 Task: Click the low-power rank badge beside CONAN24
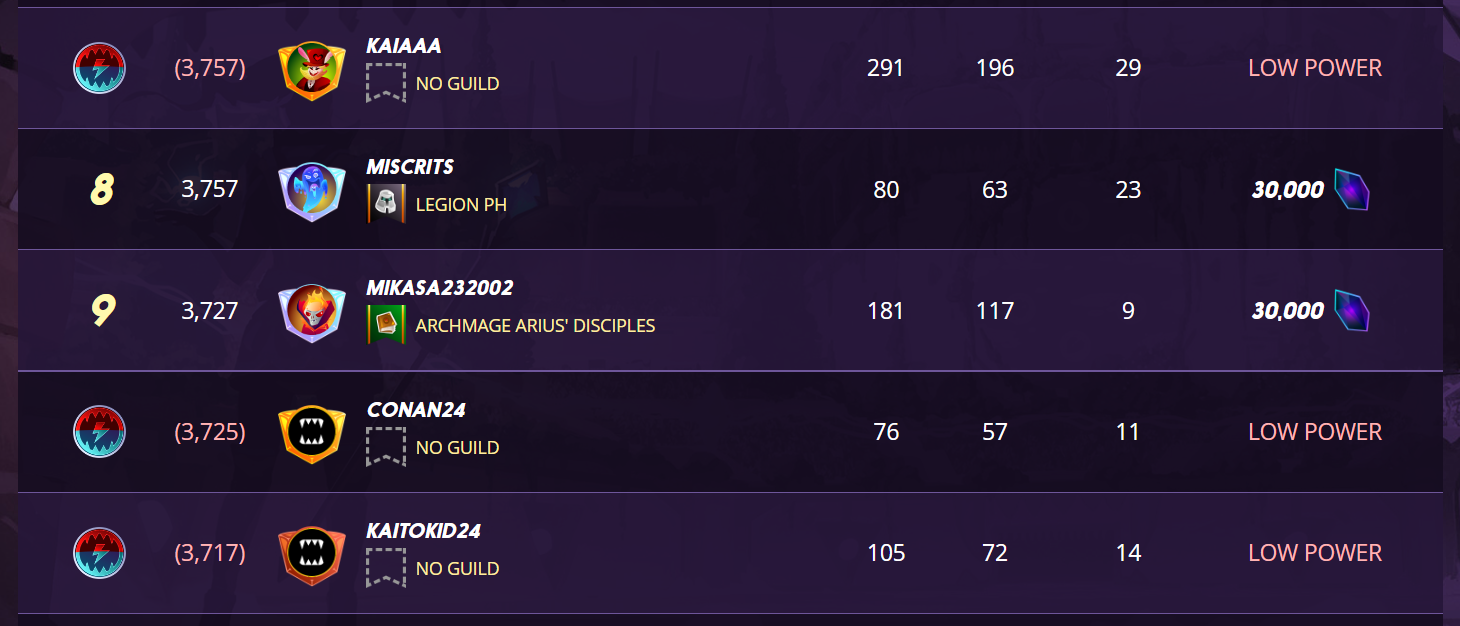(x=99, y=432)
